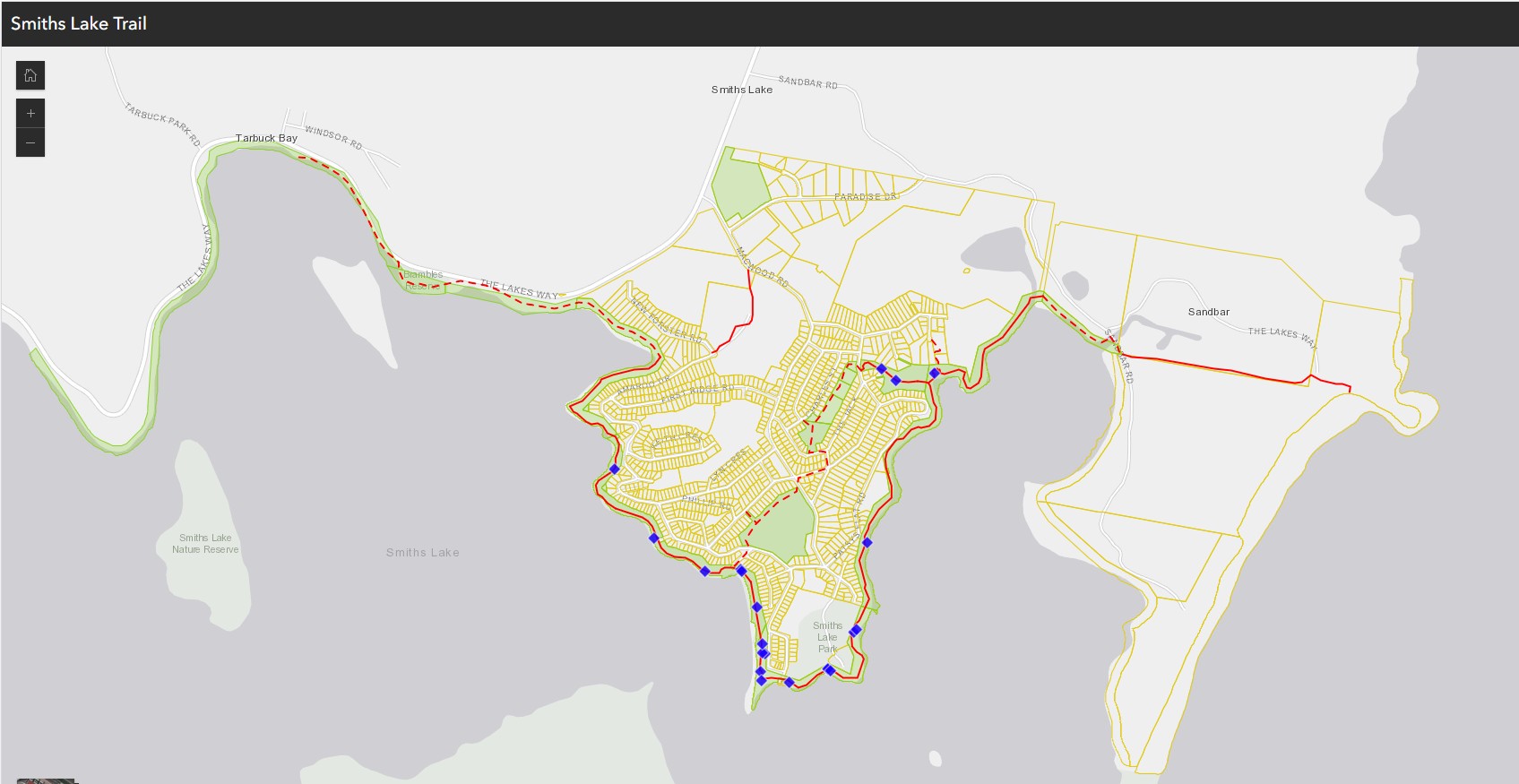Viewport: 1519px width, 784px height.
Task: Select the easternmost blue diamond trail marker
Action: click(934, 373)
